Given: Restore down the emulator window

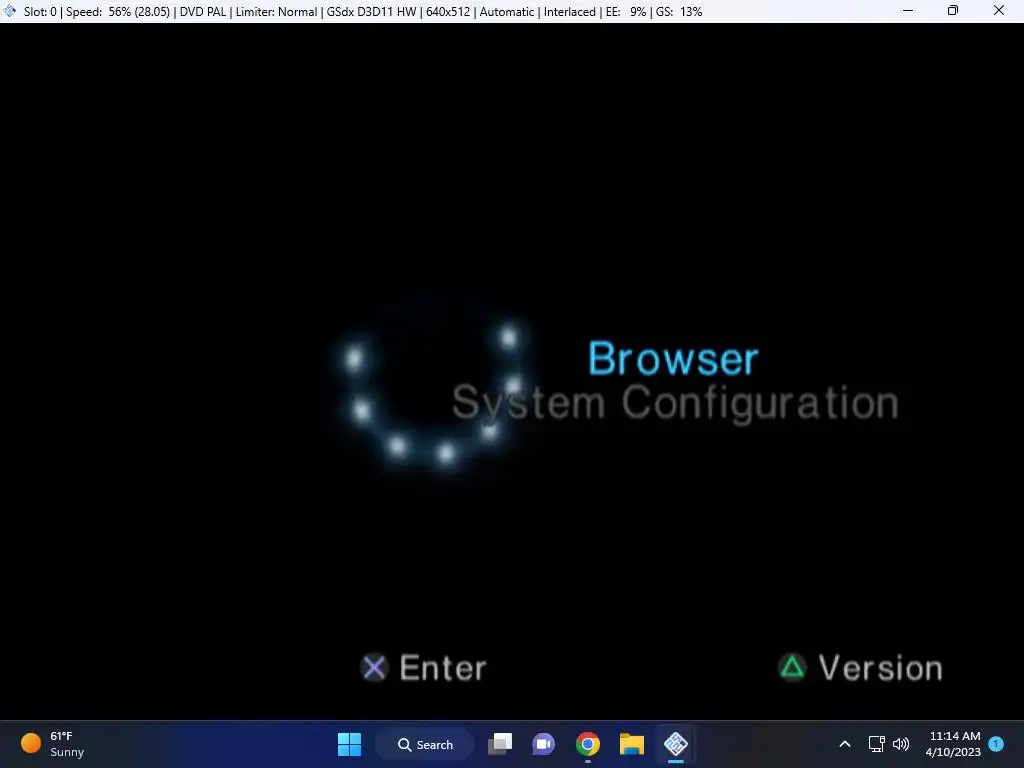Looking at the screenshot, I should [x=953, y=10].
